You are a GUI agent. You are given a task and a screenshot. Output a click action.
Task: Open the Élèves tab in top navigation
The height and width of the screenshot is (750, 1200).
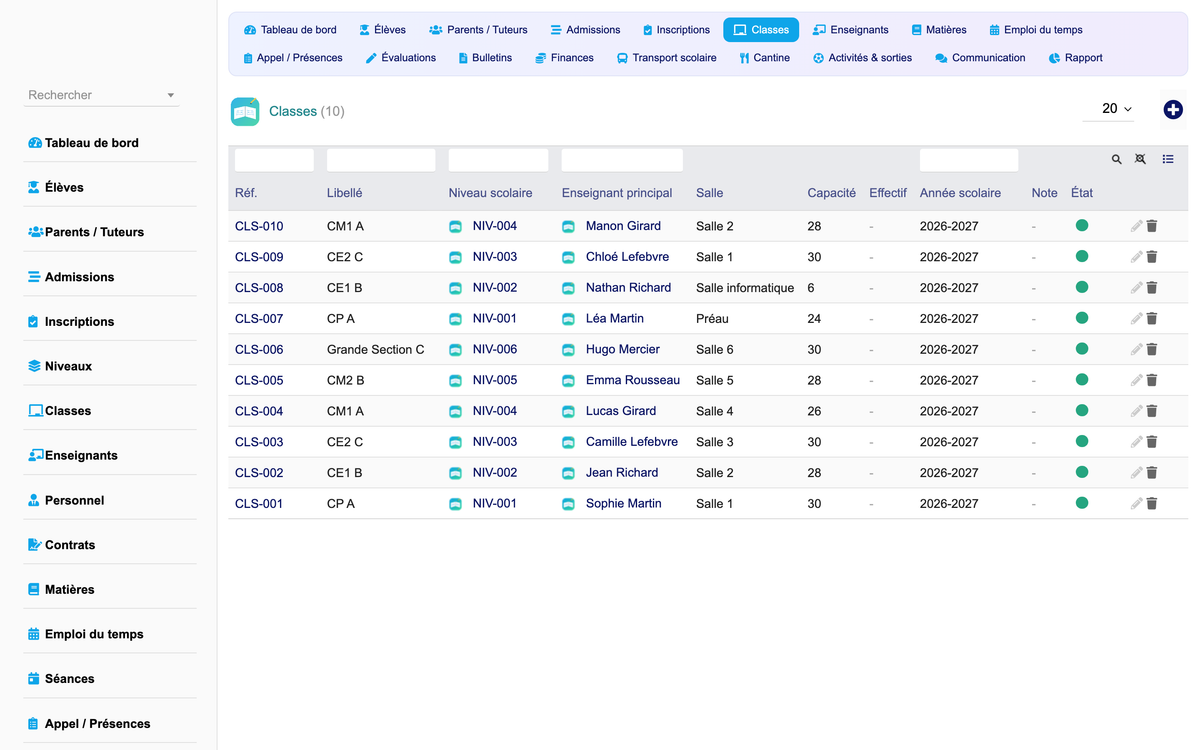pyautogui.click(x=382, y=30)
